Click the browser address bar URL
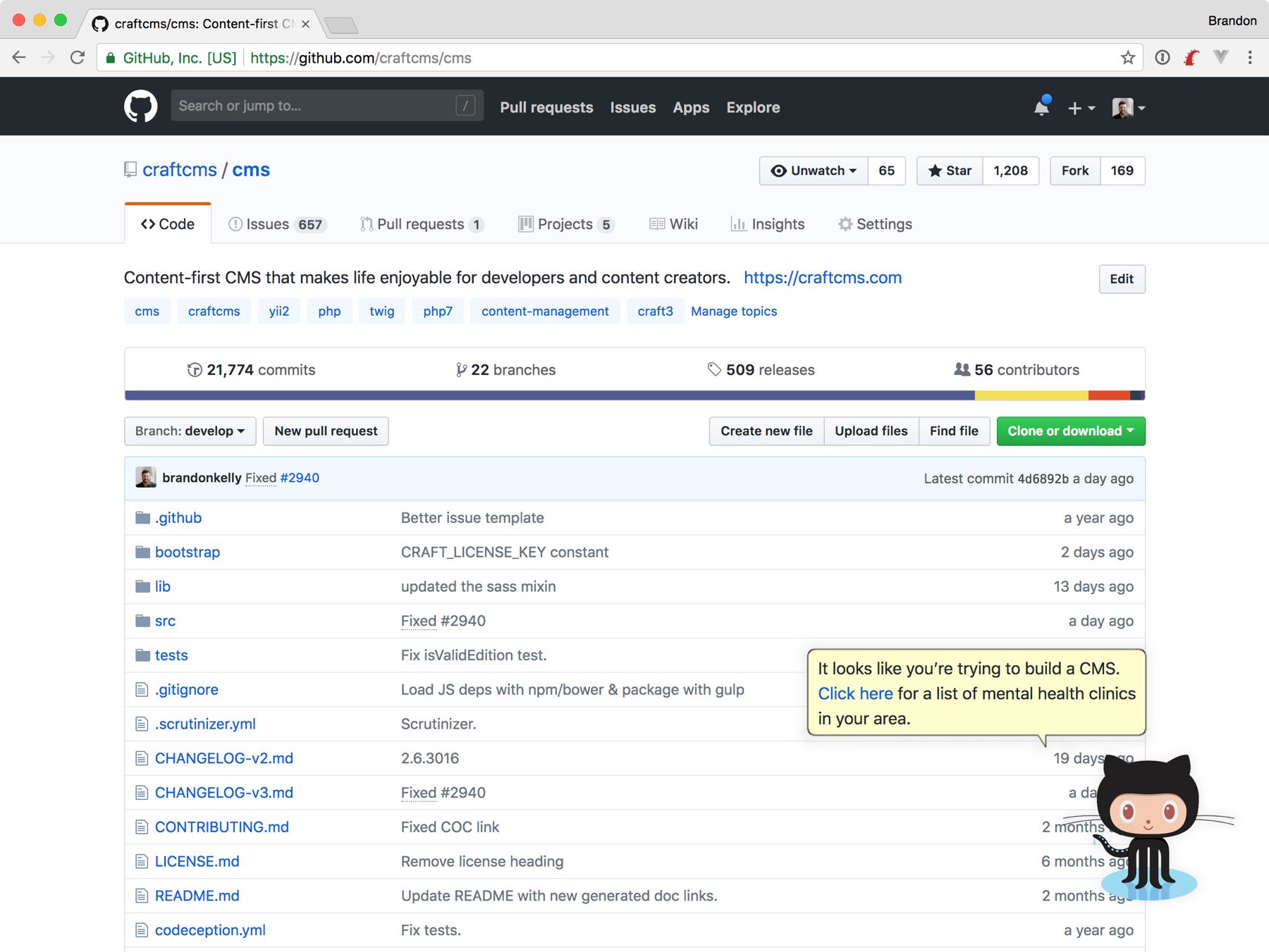 (361, 58)
